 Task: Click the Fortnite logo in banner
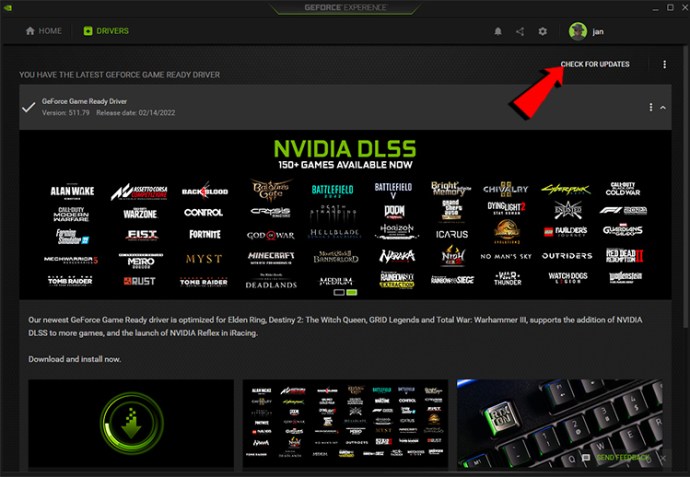[x=205, y=234]
